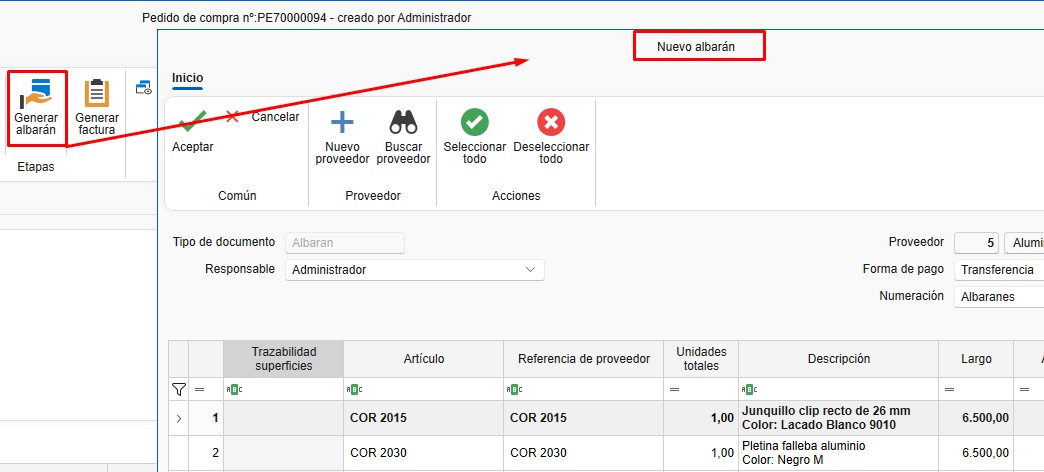The image size is (1044, 472).
Task: Click the Artículo filter row cell
Action: coord(423,389)
